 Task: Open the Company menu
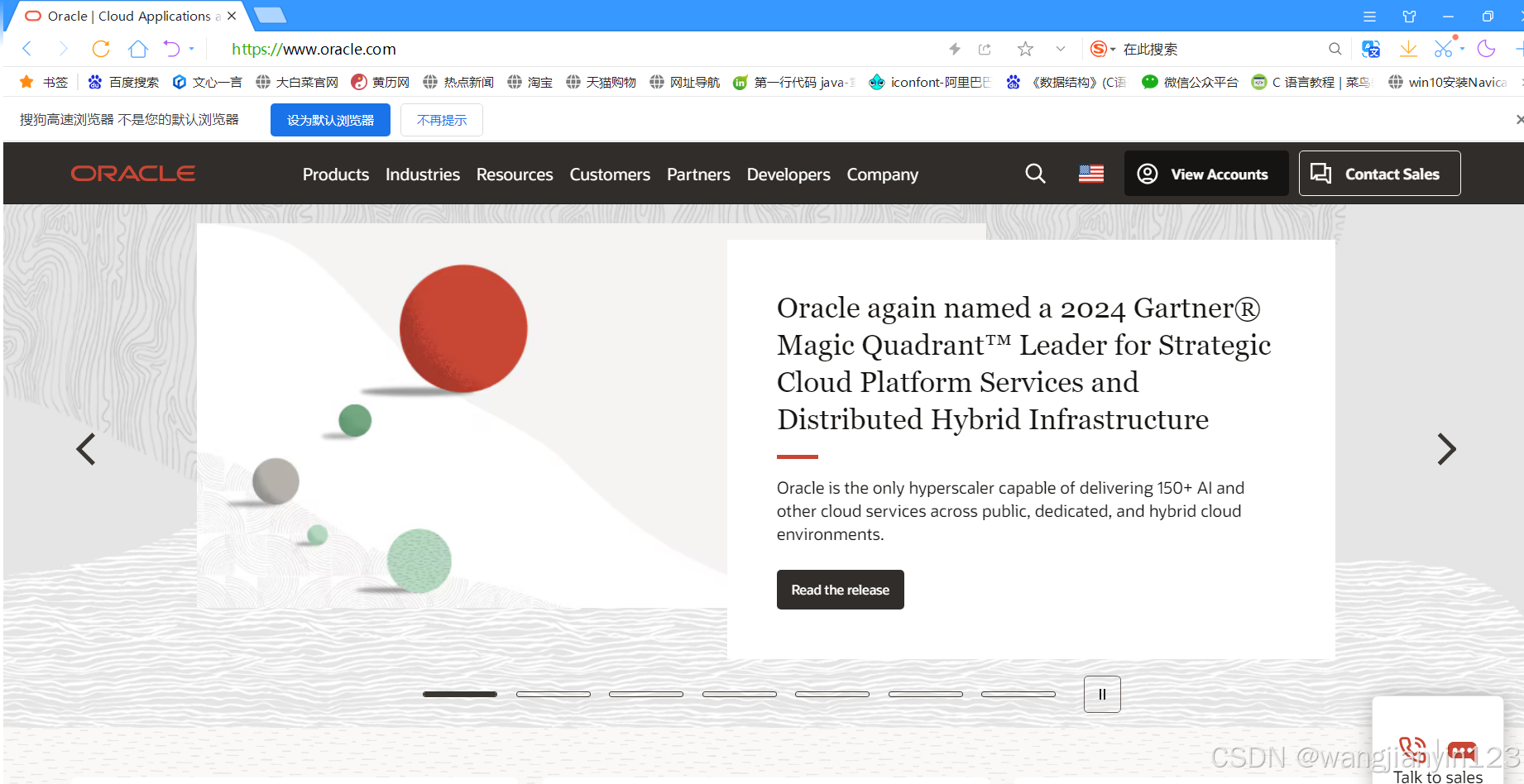(x=883, y=174)
